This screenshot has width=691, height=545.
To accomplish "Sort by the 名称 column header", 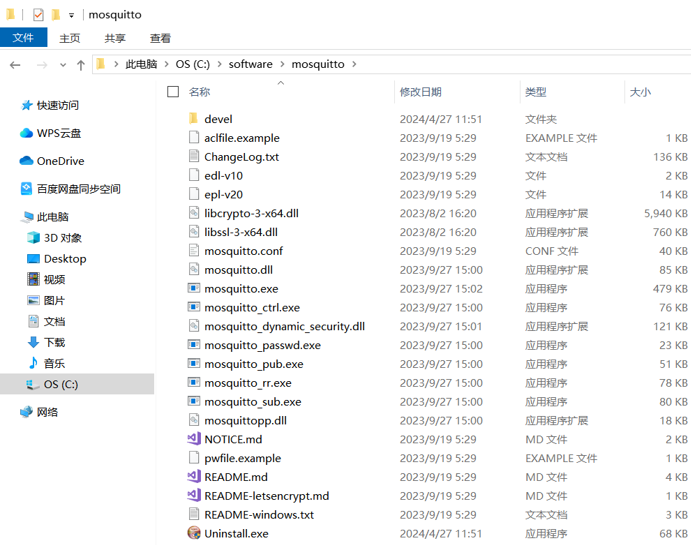I will (x=200, y=92).
